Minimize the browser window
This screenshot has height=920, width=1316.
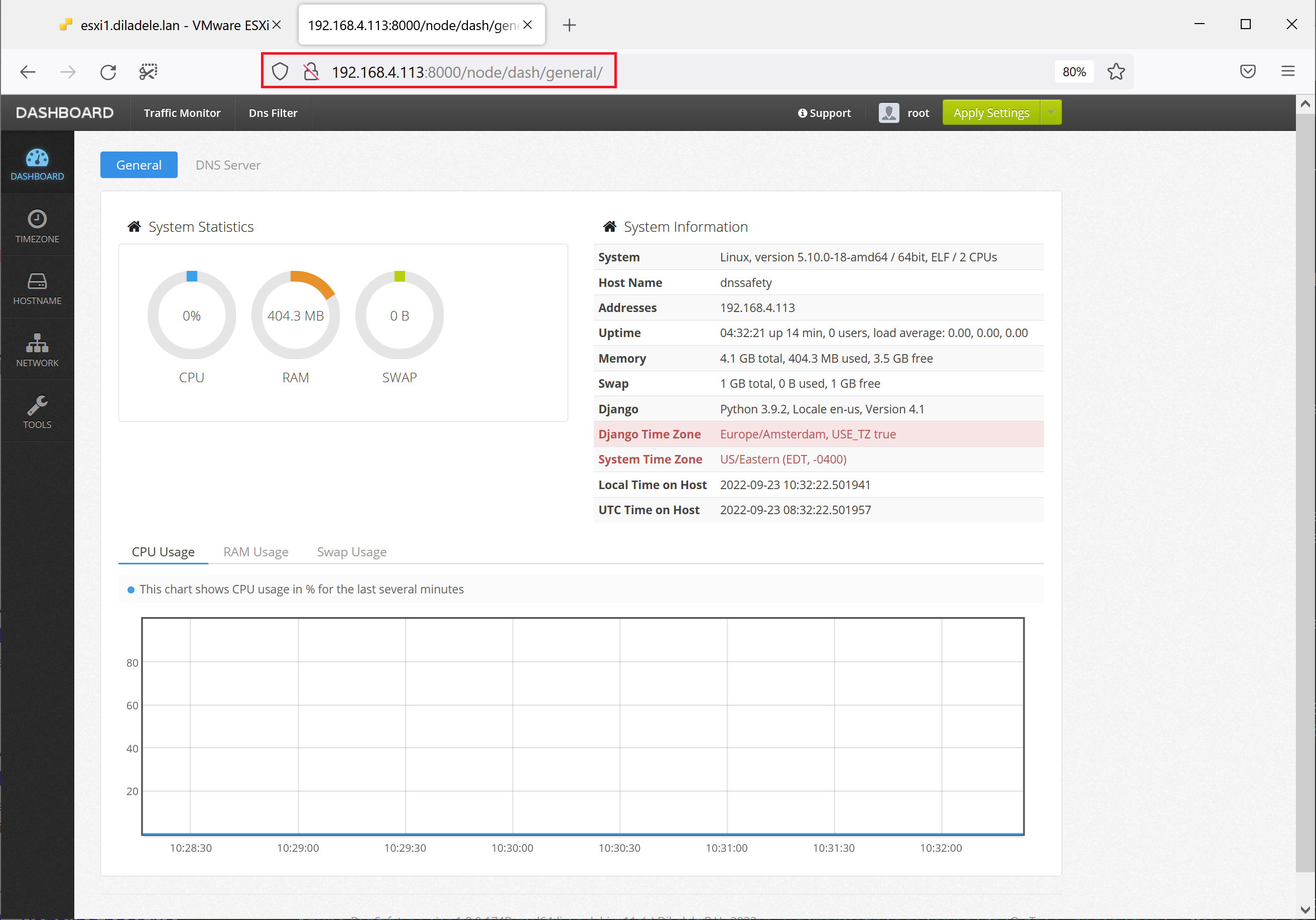coord(1199,24)
